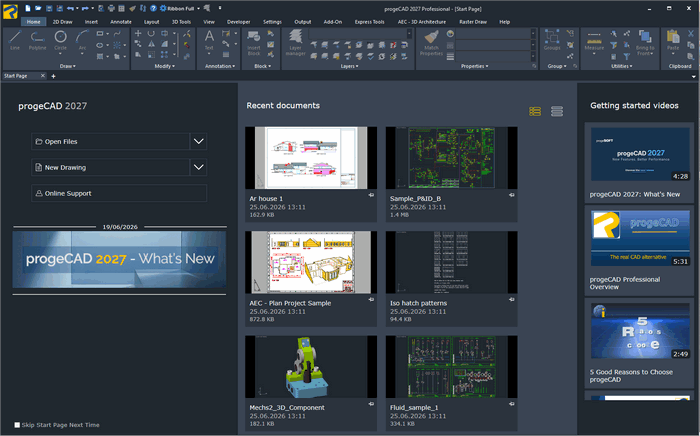Click the Redo arrow in quick access toolbar

tap(84, 8)
